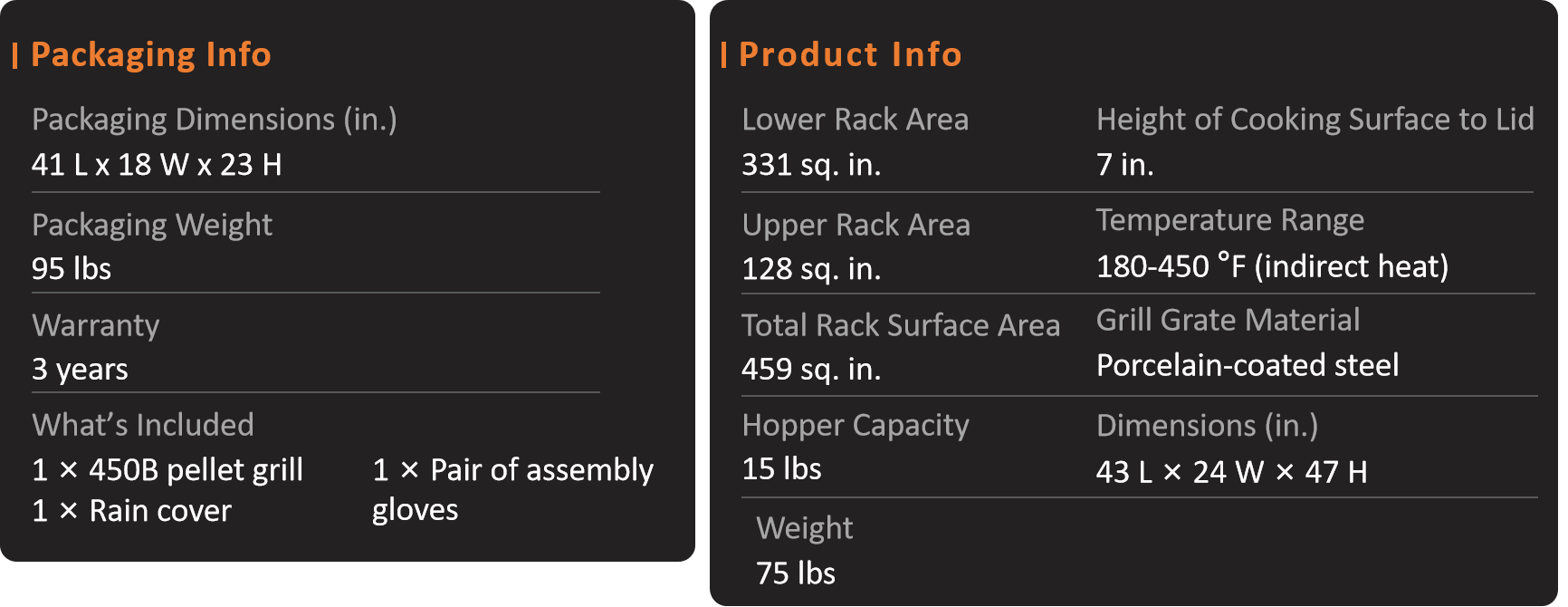The height and width of the screenshot is (607, 1568).
Task: Click the Rain cover item
Action: 132,511
